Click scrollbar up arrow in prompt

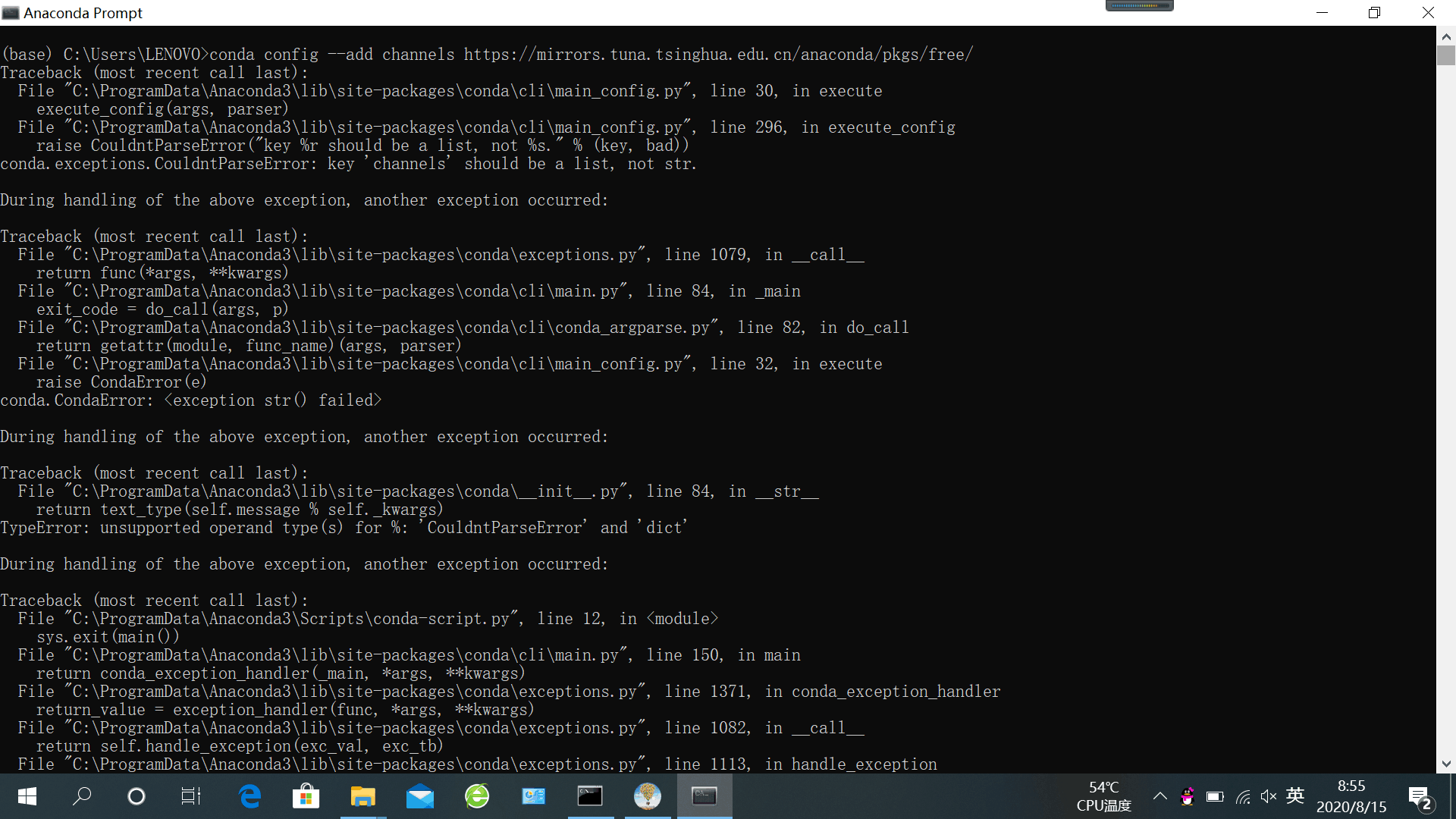click(1446, 36)
